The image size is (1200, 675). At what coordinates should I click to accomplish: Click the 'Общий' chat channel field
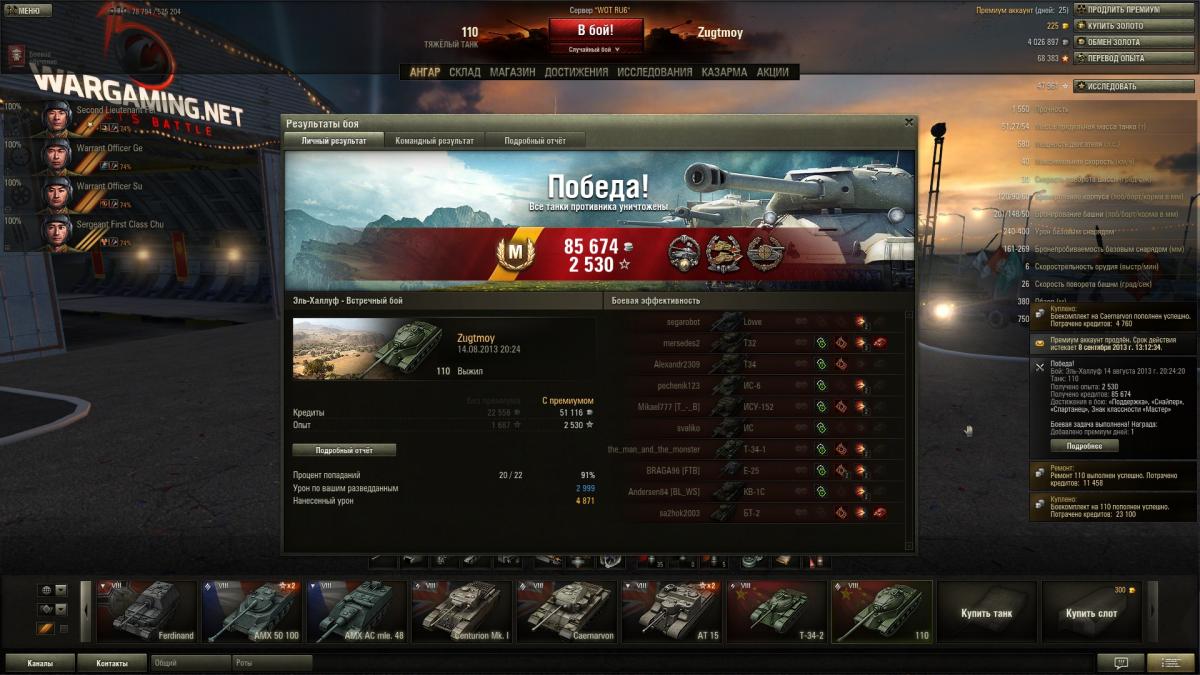pos(190,662)
